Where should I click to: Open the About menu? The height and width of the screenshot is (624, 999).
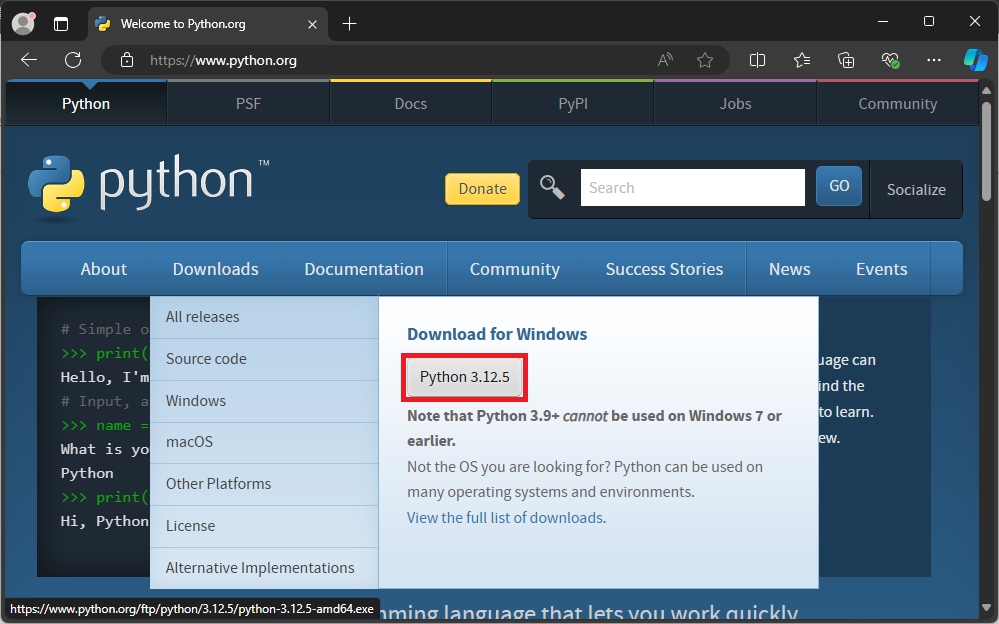[103, 269]
